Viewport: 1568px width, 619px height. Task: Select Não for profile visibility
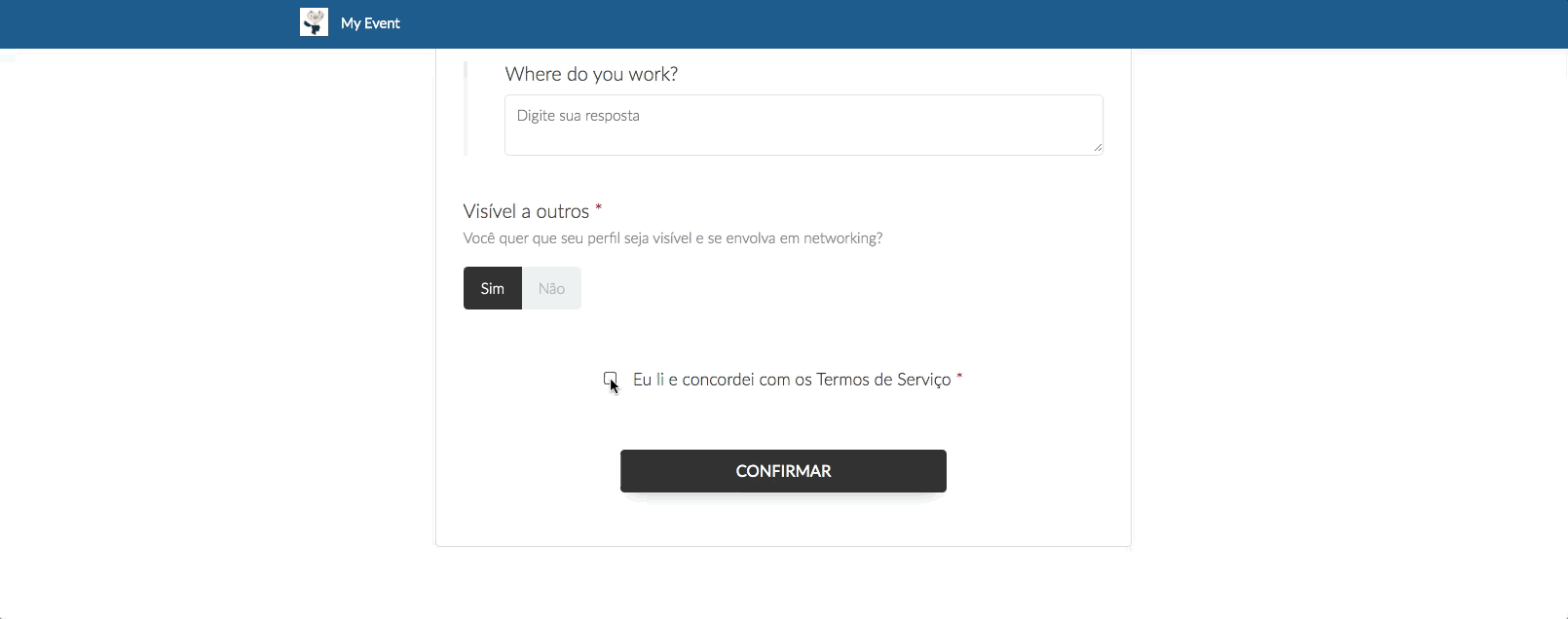tap(551, 288)
